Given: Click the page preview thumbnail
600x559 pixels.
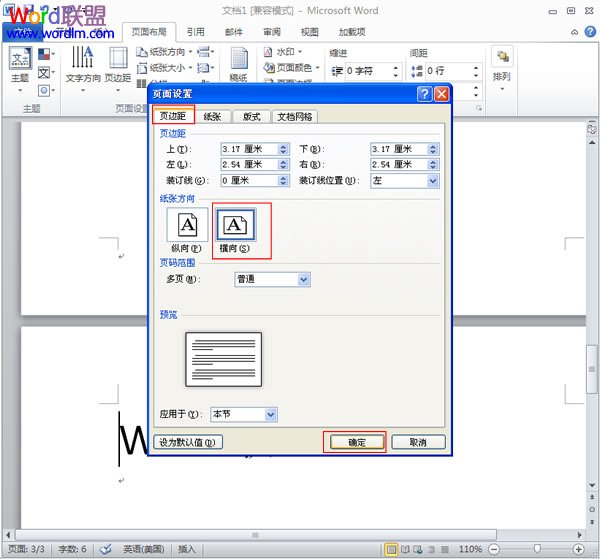Looking at the screenshot, I should click(223, 360).
